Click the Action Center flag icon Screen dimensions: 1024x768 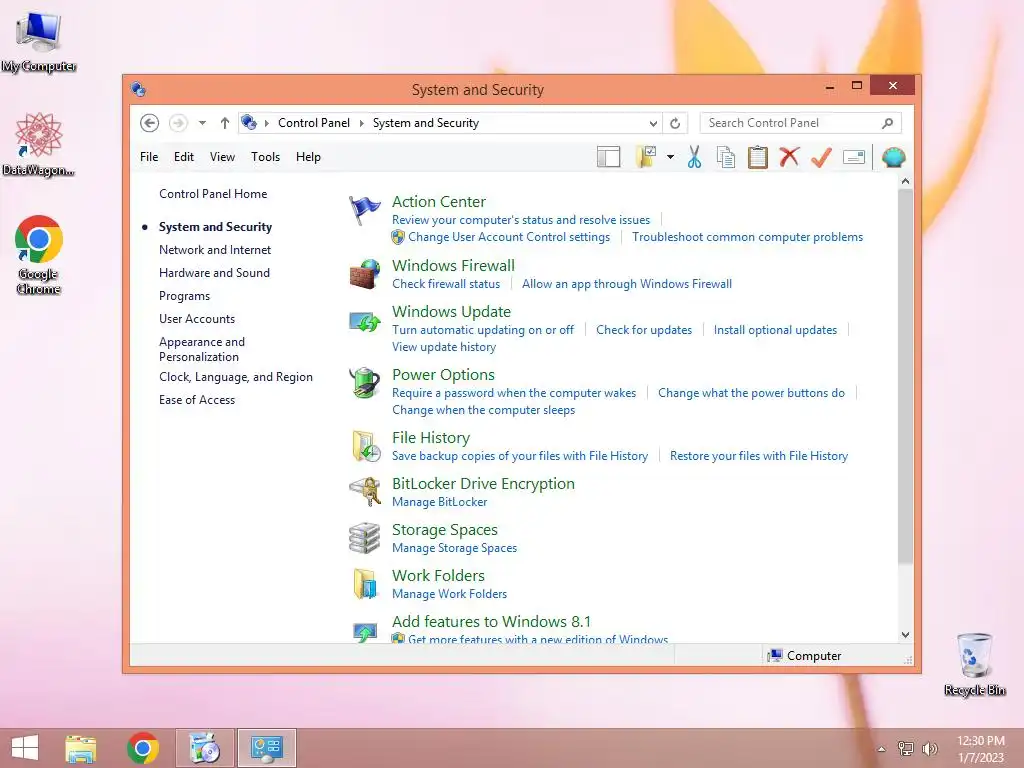[364, 210]
